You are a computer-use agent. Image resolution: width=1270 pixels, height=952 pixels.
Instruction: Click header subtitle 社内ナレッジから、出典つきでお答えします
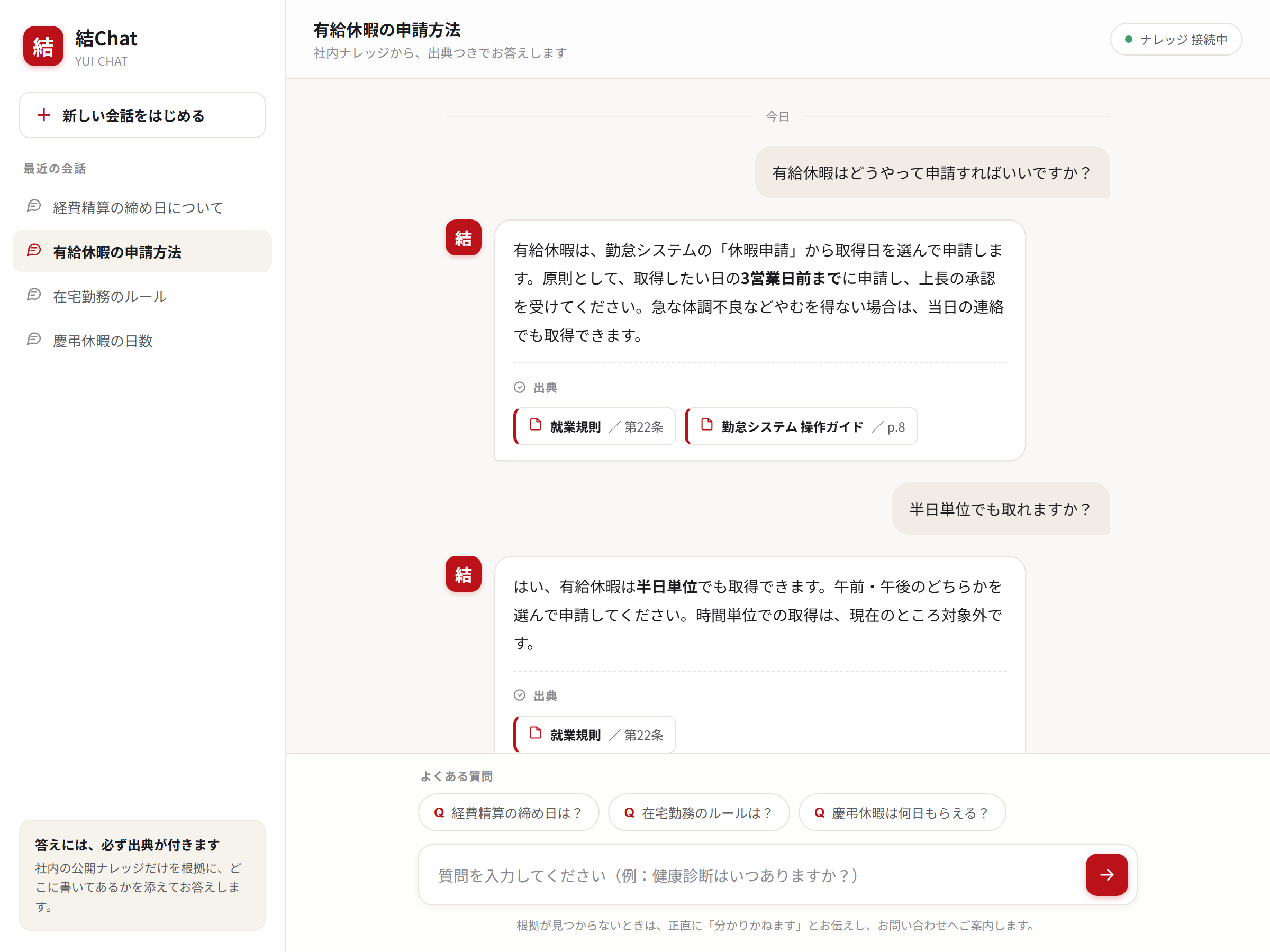coord(440,53)
